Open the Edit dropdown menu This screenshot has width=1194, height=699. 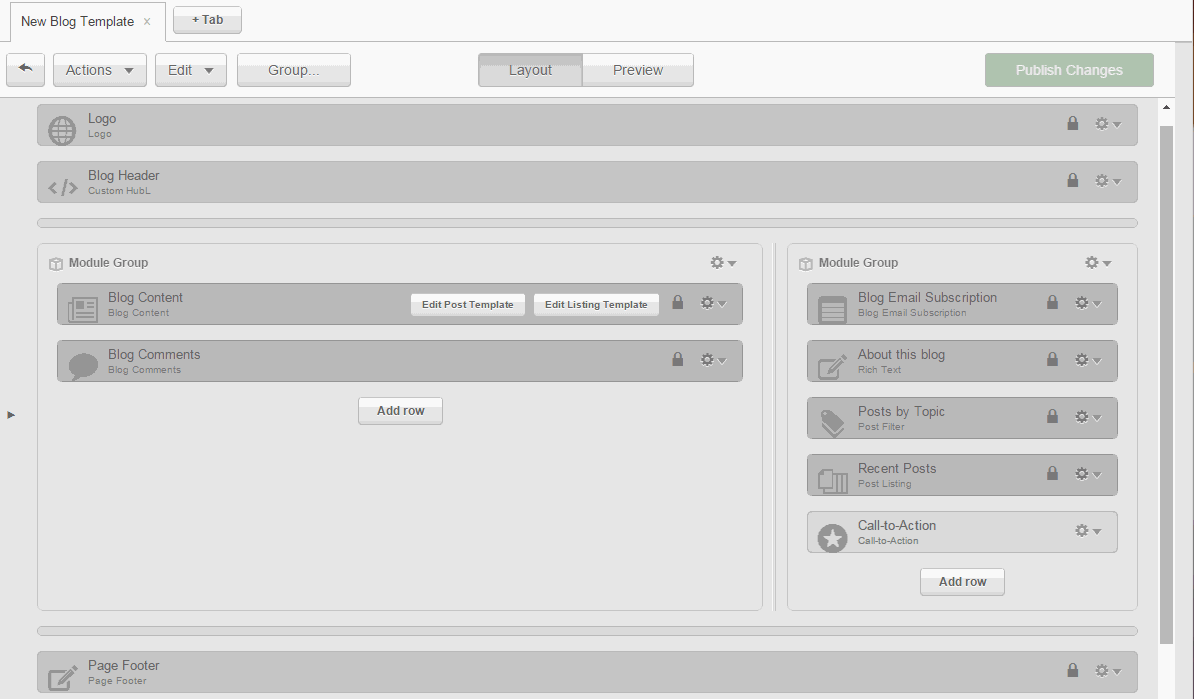pyautogui.click(x=190, y=70)
